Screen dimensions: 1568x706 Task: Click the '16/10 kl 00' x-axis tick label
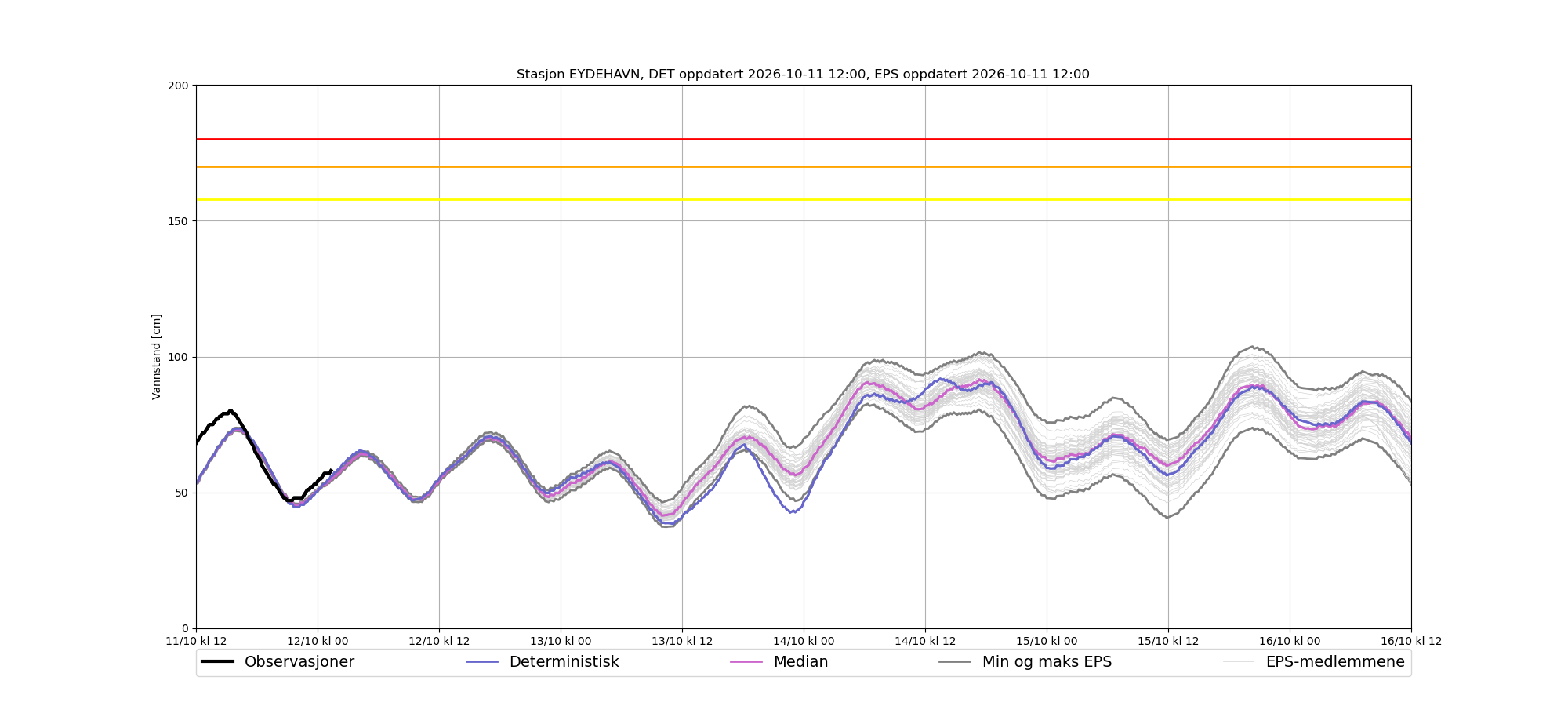(x=1290, y=641)
